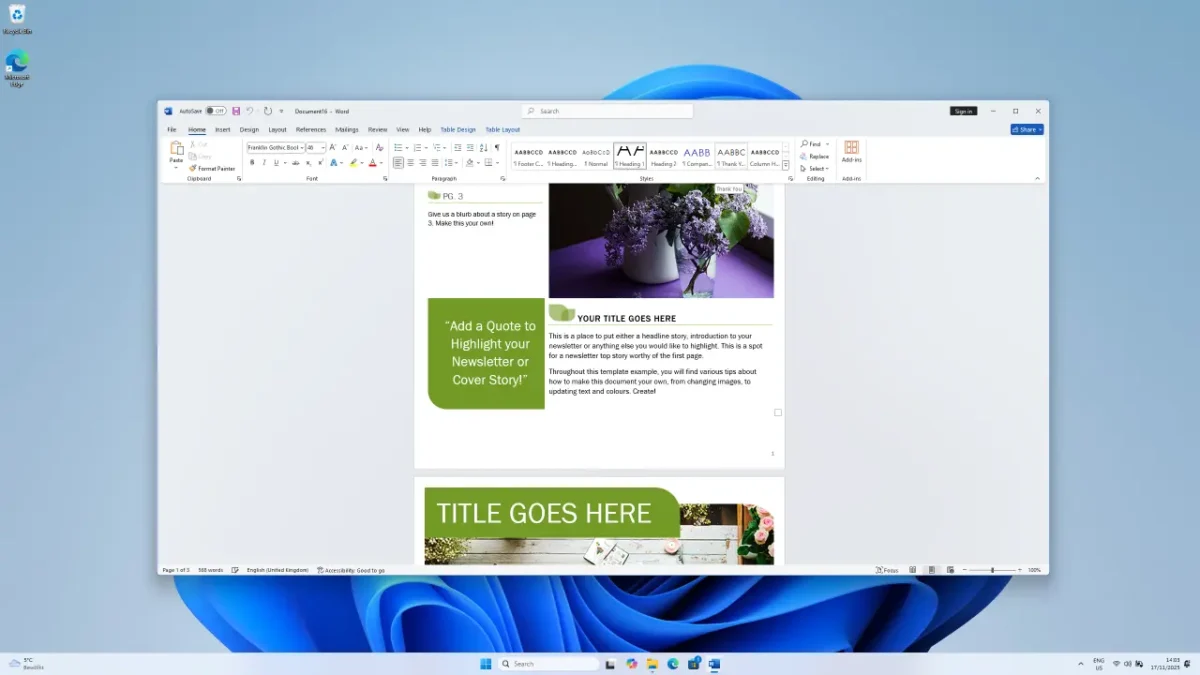Adjust the zoom slider in status bar
Screen dimensions: 1200x675
tap(992, 570)
